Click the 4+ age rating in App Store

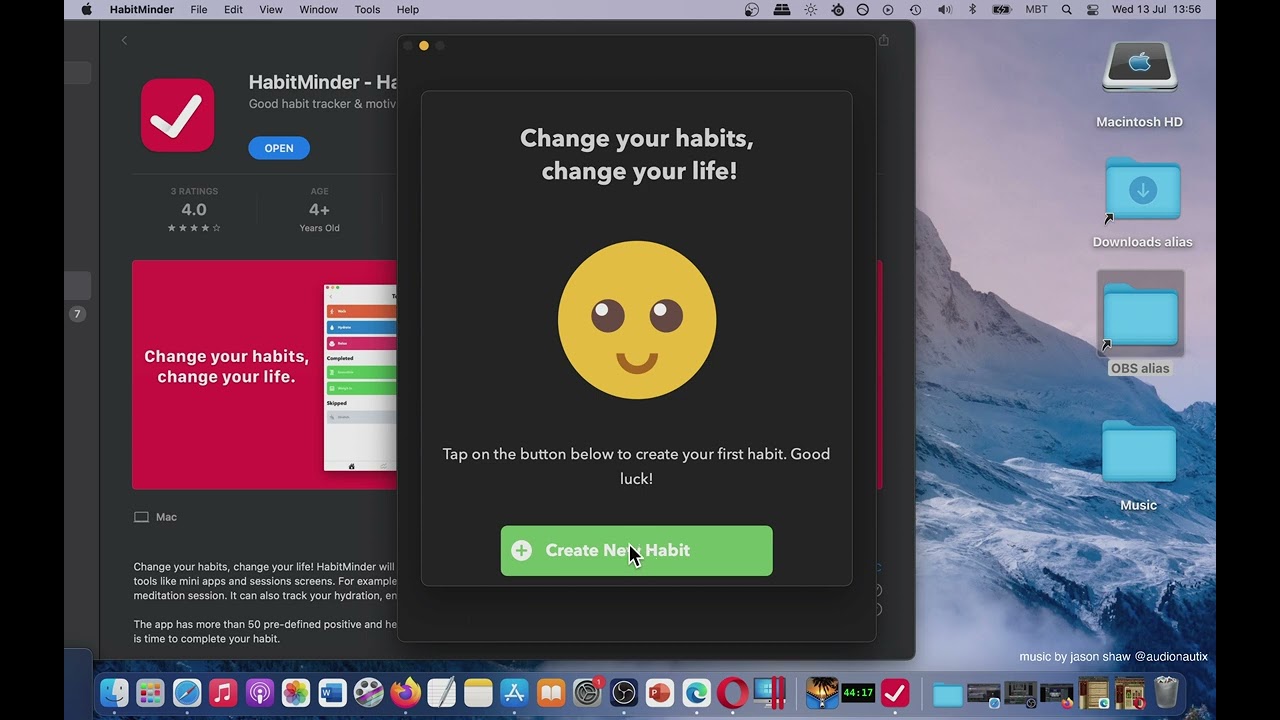(x=319, y=210)
